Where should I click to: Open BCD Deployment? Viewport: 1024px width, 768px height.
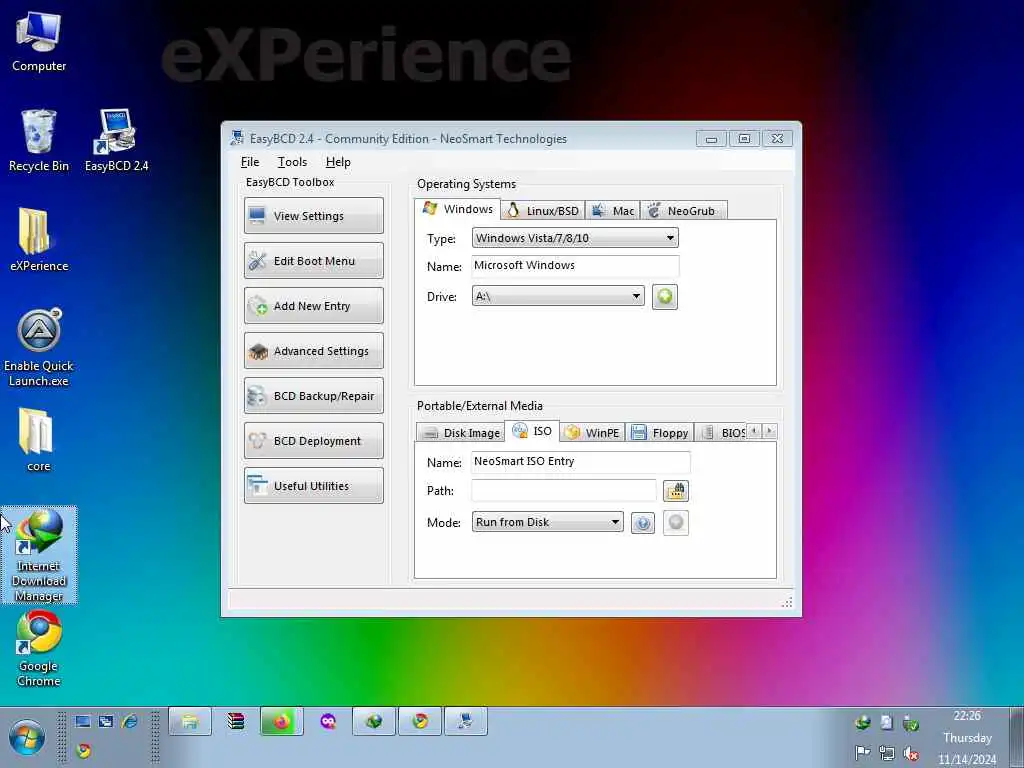(x=313, y=441)
